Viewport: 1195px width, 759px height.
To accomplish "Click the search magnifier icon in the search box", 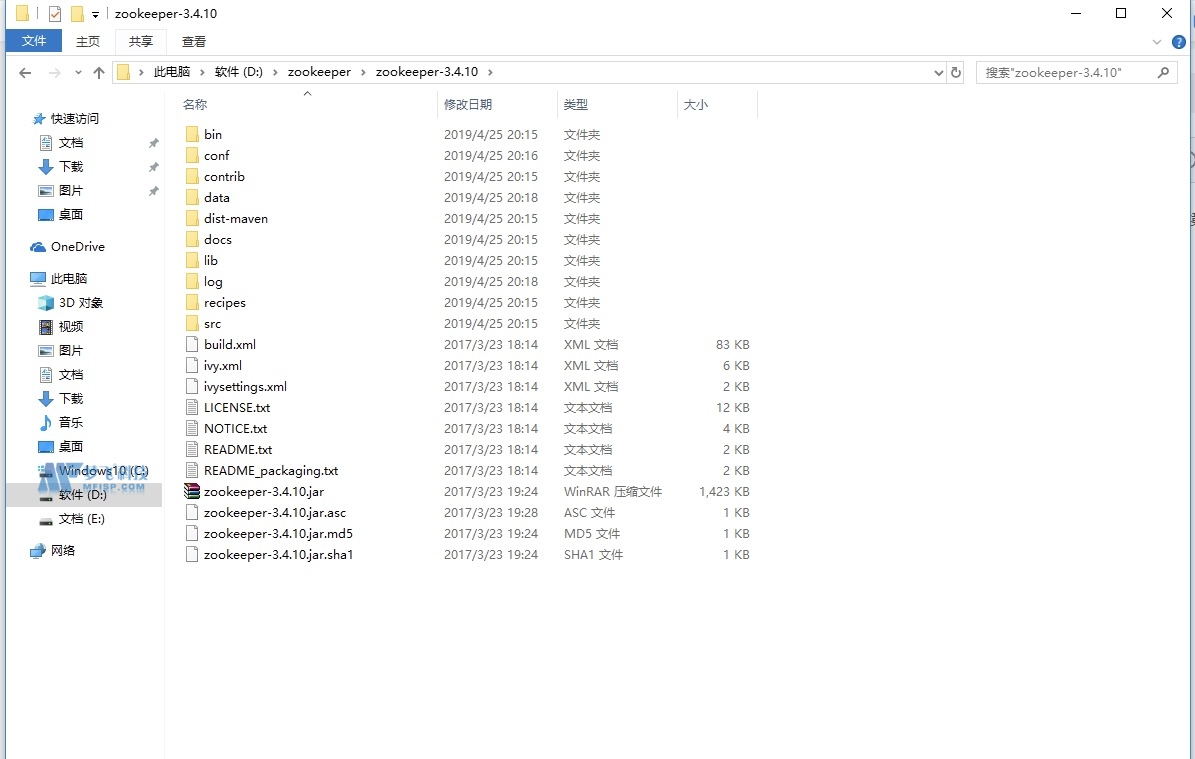I will (1162, 71).
